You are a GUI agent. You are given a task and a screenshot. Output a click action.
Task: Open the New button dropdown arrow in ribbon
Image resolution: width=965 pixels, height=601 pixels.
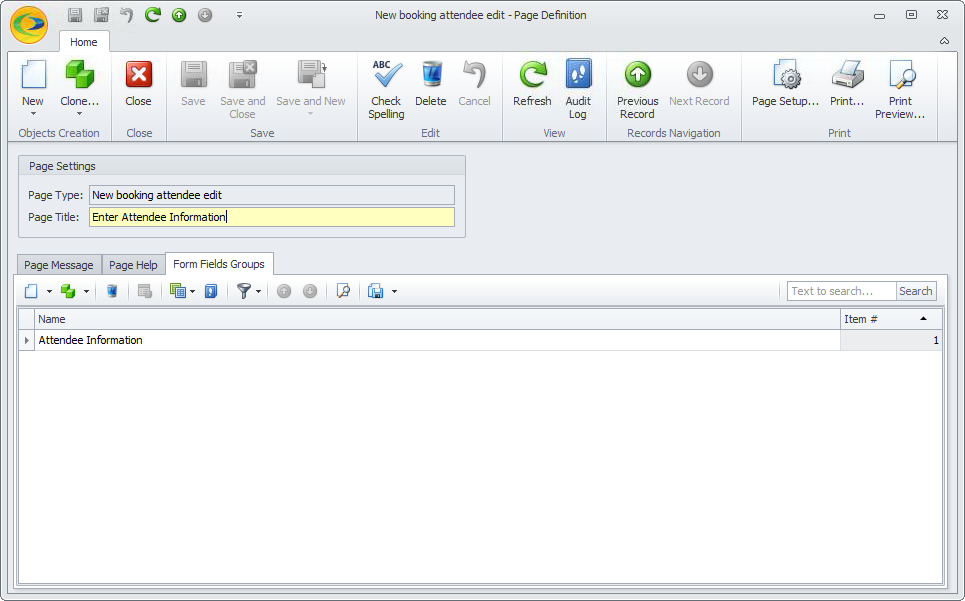(33, 114)
